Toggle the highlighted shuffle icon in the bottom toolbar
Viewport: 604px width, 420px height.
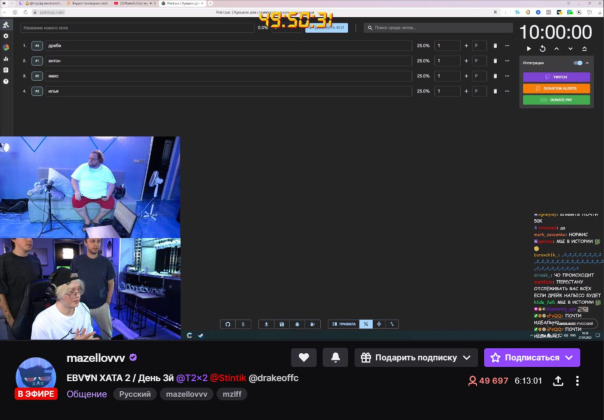[366, 324]
